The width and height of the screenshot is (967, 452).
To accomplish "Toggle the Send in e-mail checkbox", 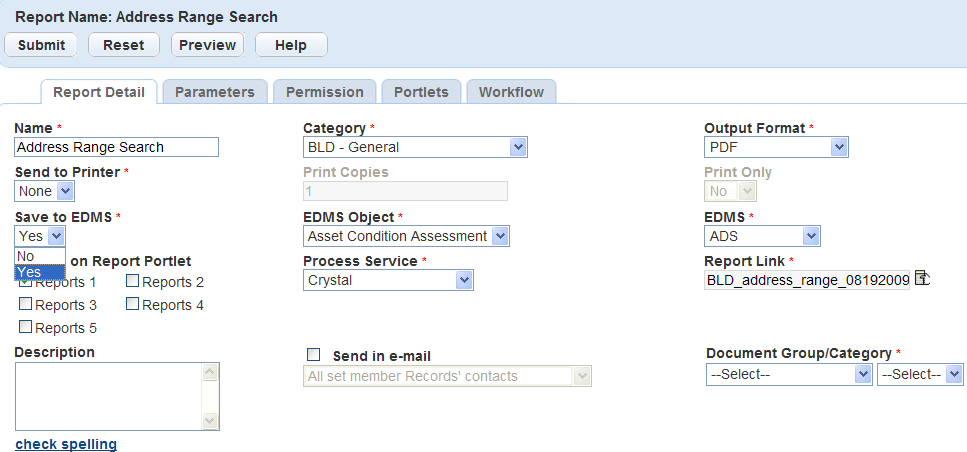I will point(314,355).
